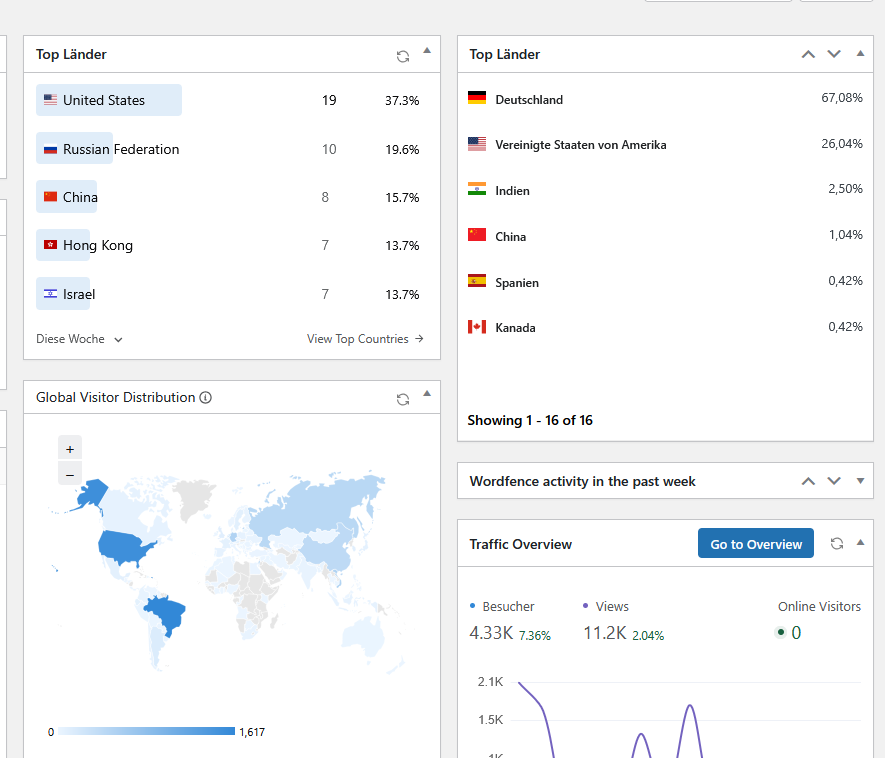Click the Go to Overview button

coord(756,544)
